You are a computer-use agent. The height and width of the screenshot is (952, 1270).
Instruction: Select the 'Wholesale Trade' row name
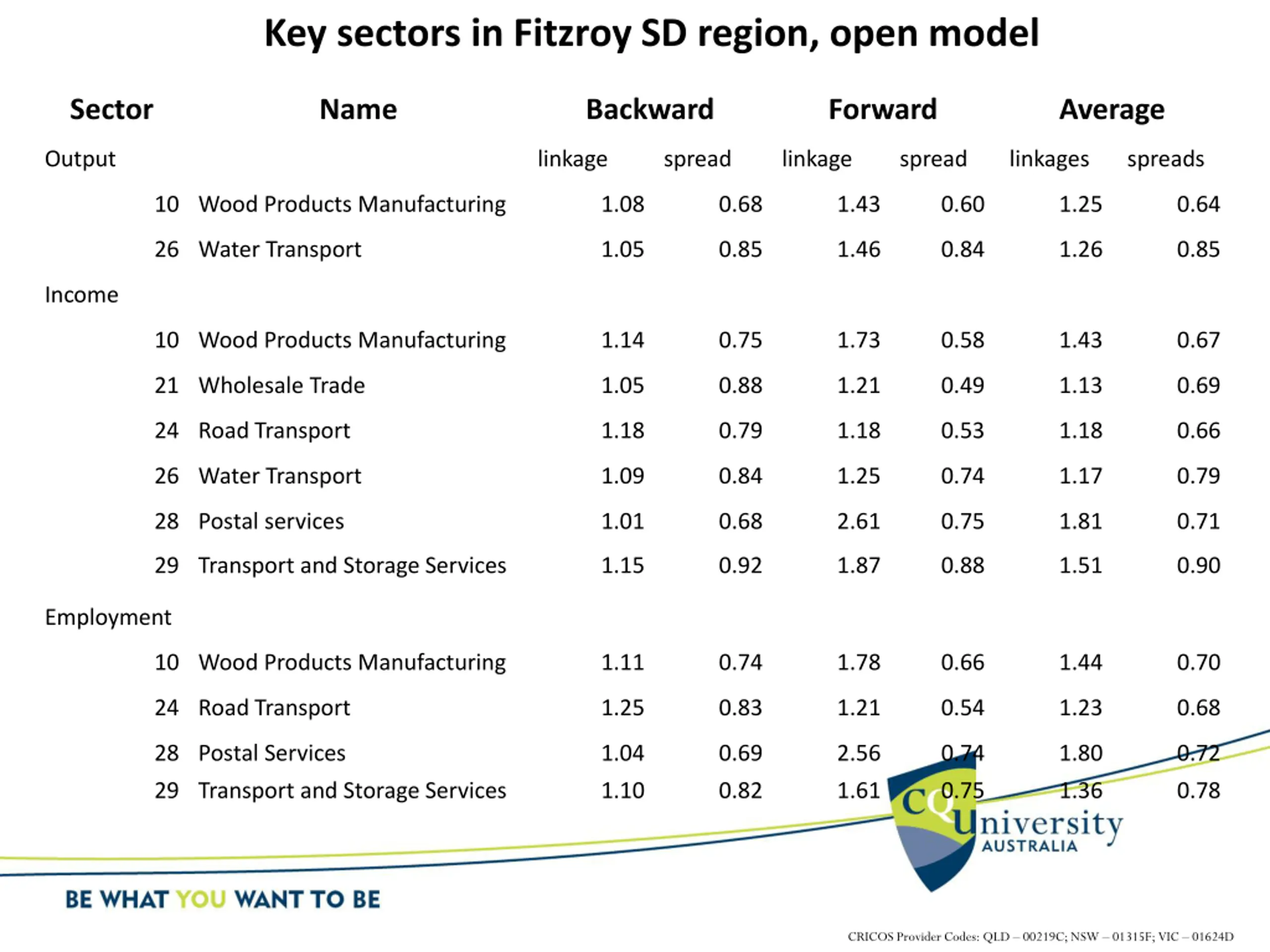(281, 385)
